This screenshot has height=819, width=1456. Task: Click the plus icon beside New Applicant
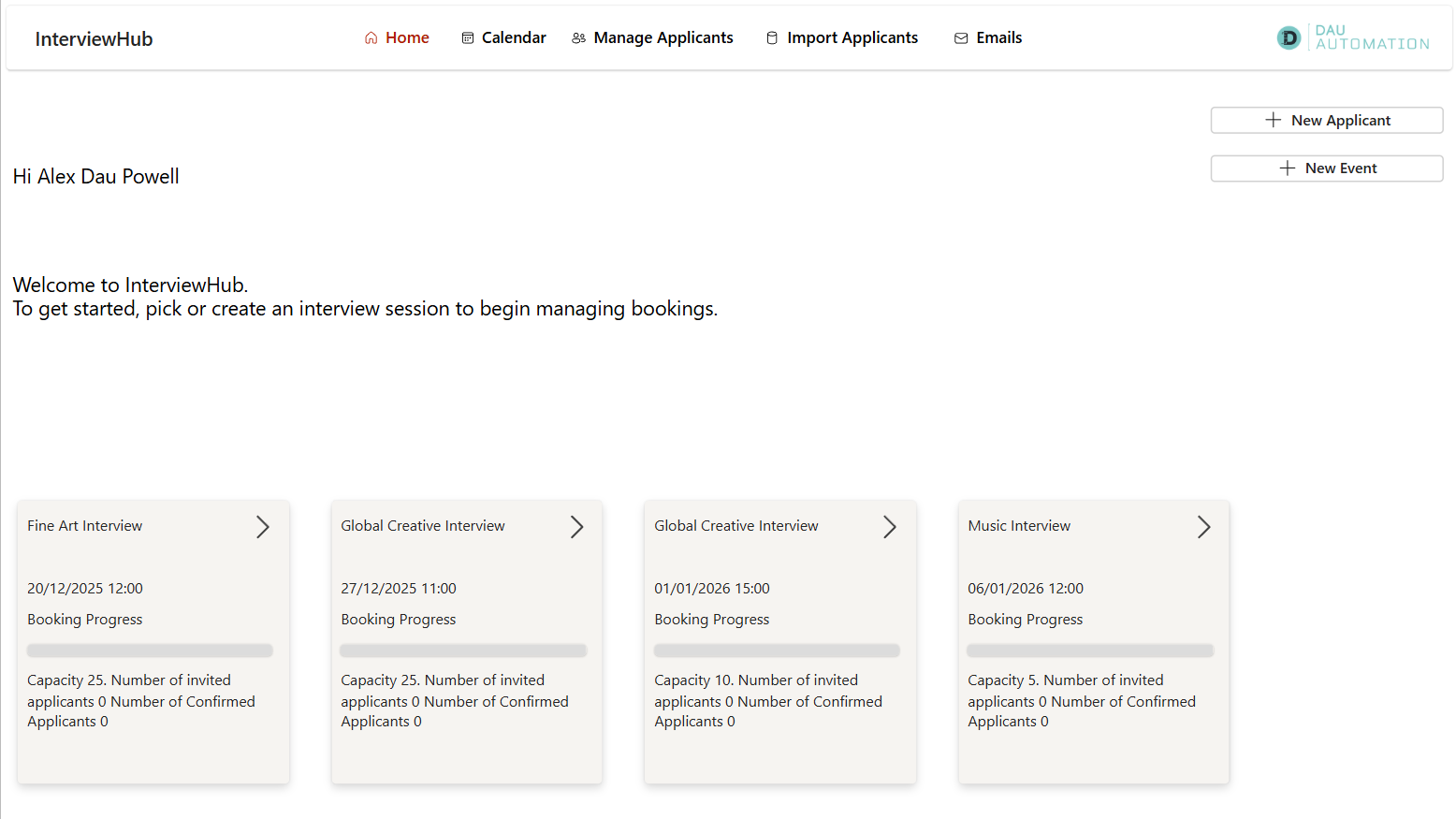pyautogui.click(x=1274, y=120)
